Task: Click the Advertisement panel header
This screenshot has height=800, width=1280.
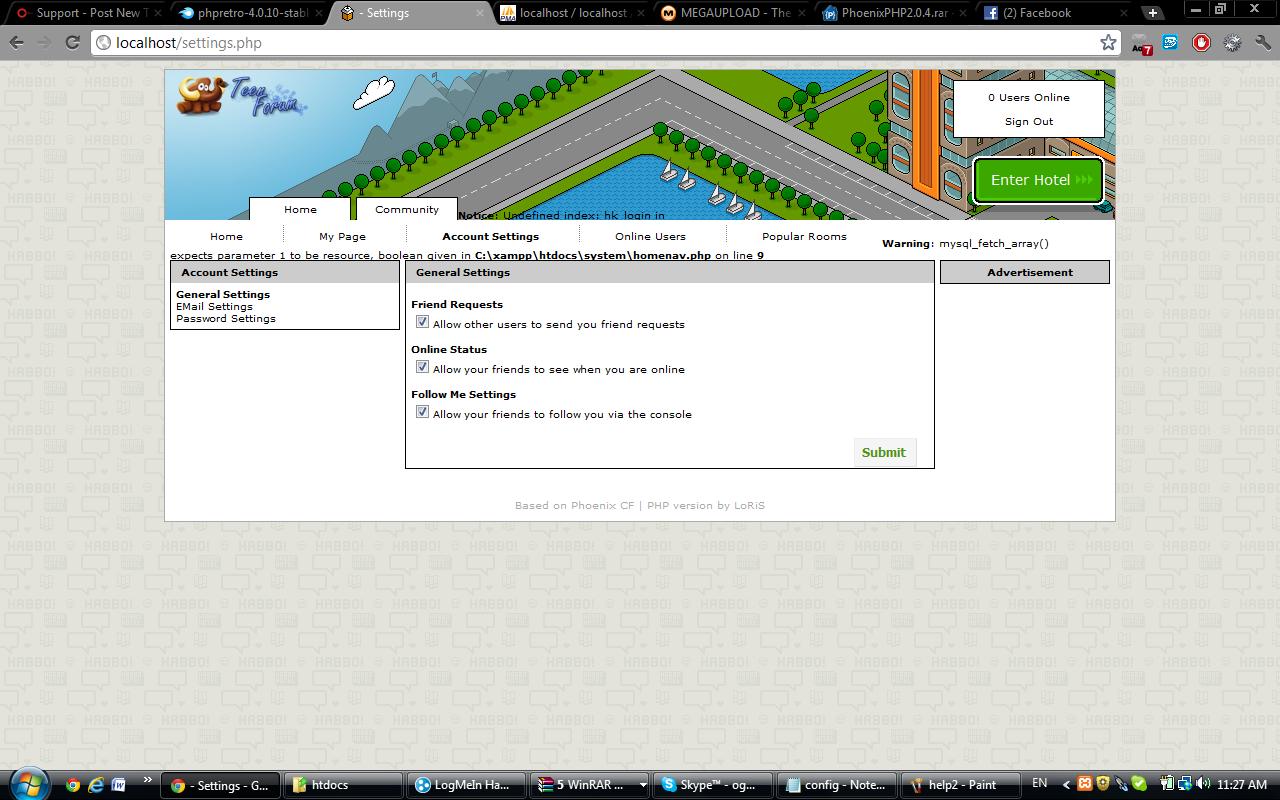Action: tap(1025, 272)
